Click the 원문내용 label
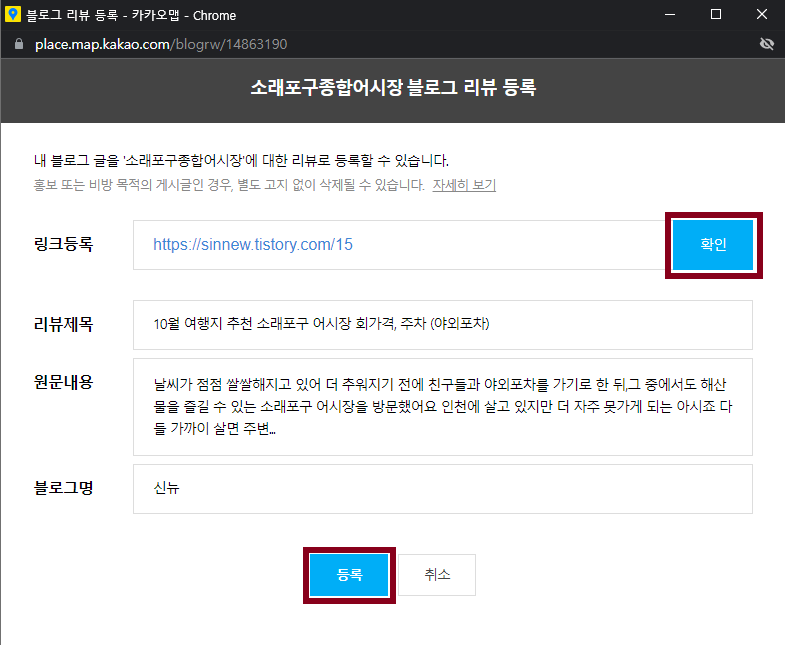 pos(63,383)
